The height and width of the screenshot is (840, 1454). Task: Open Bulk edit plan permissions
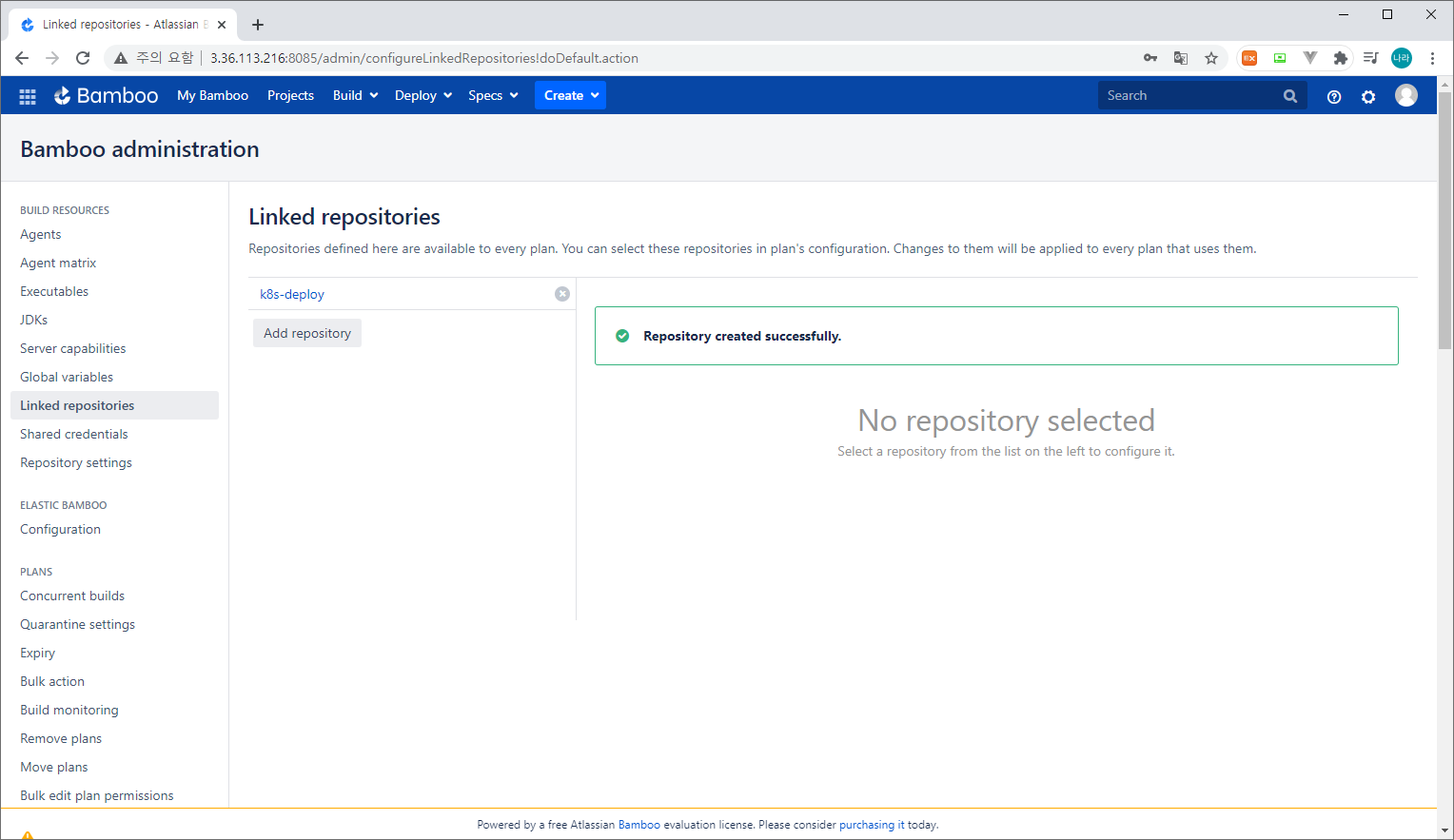[97, 795]
